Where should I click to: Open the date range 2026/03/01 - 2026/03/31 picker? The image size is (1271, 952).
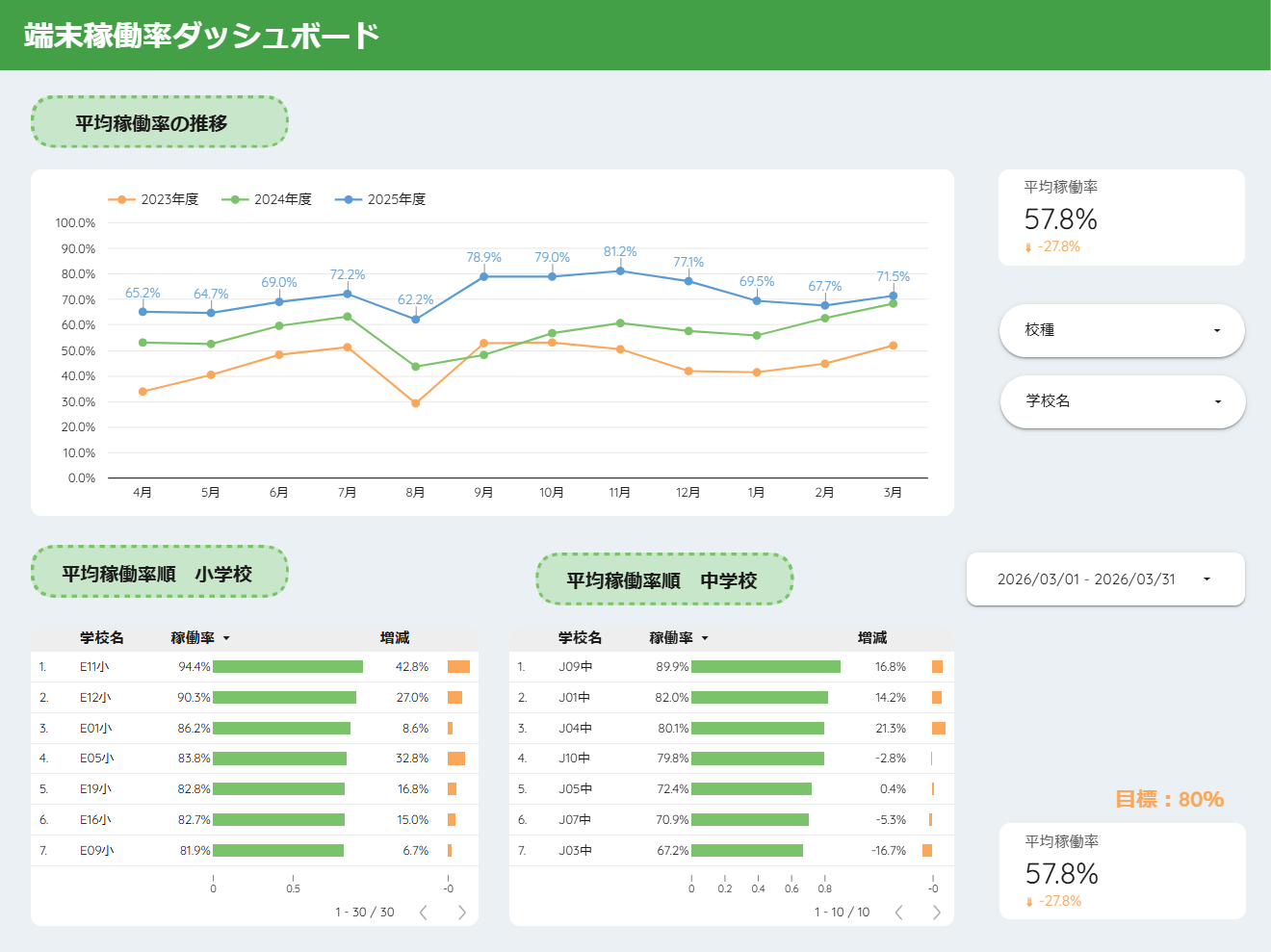click(x=1105, y=579)
